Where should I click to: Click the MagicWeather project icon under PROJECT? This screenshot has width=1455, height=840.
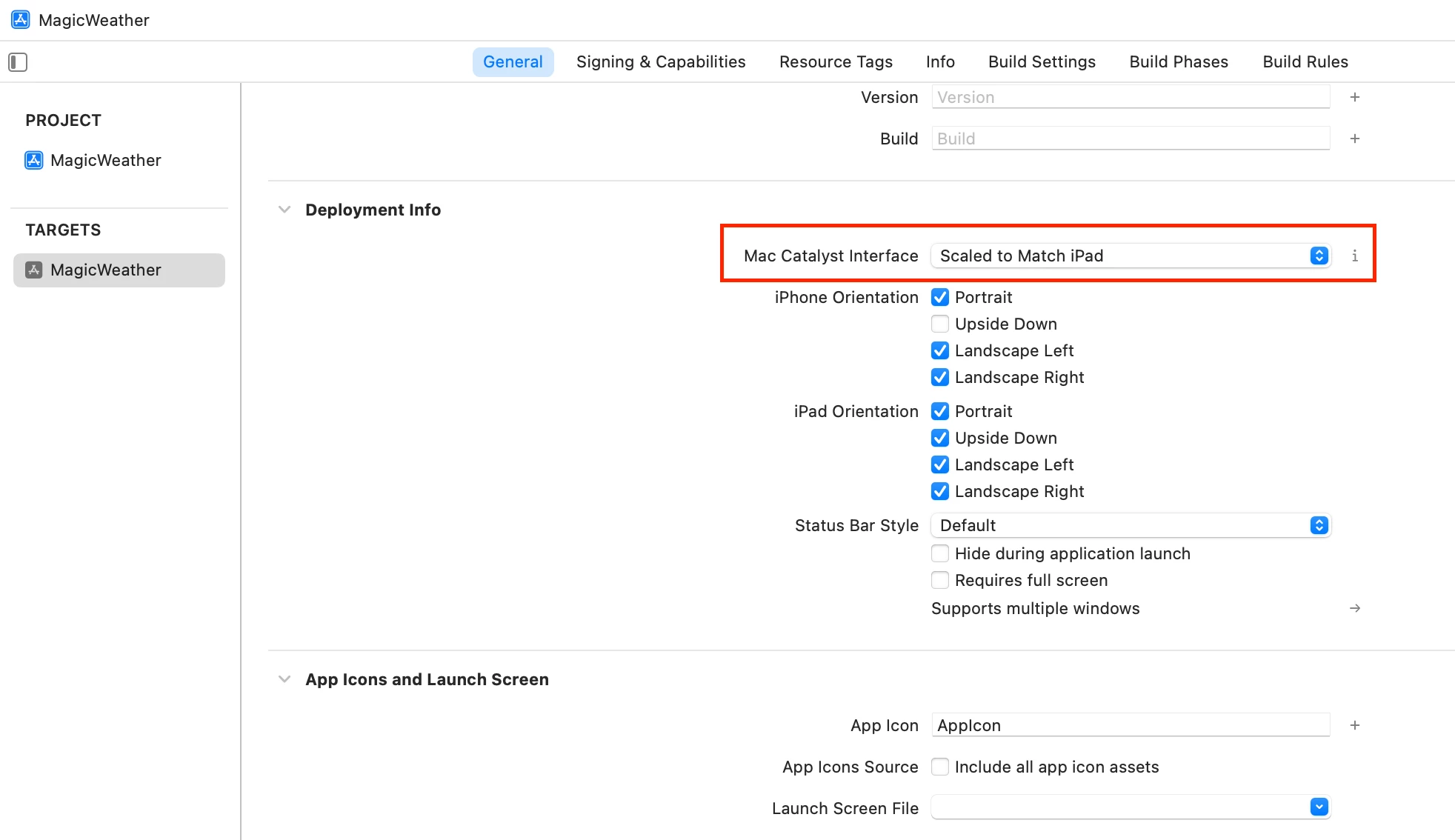pos(34,160)
